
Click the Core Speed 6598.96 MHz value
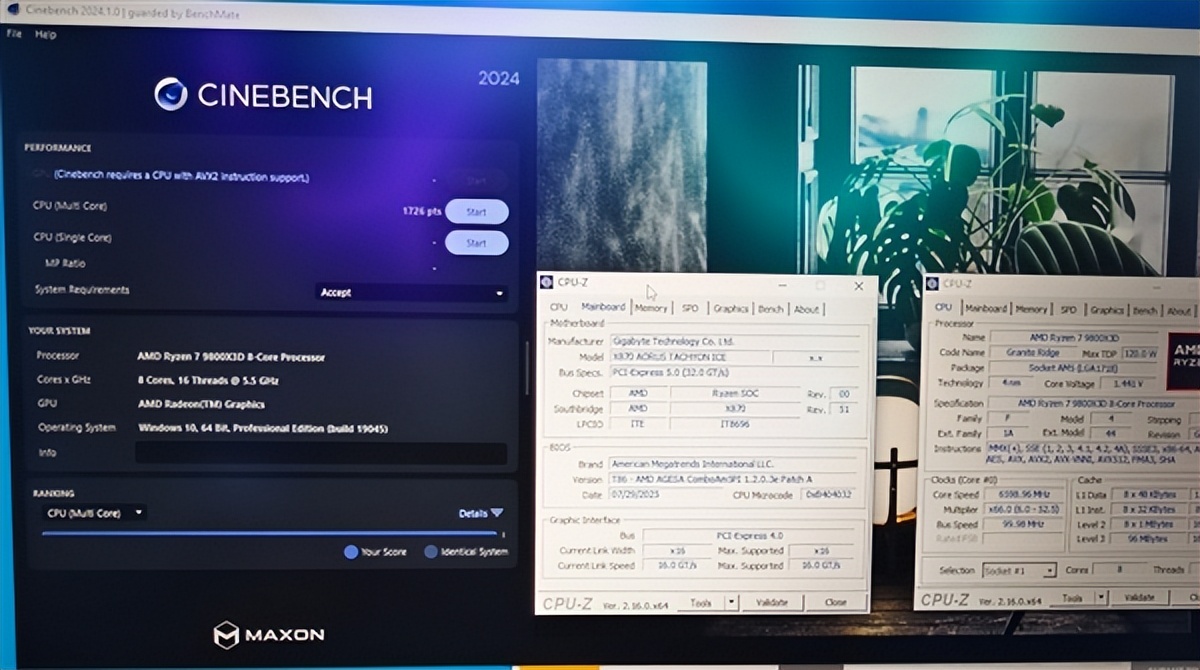click(1023, 495)
